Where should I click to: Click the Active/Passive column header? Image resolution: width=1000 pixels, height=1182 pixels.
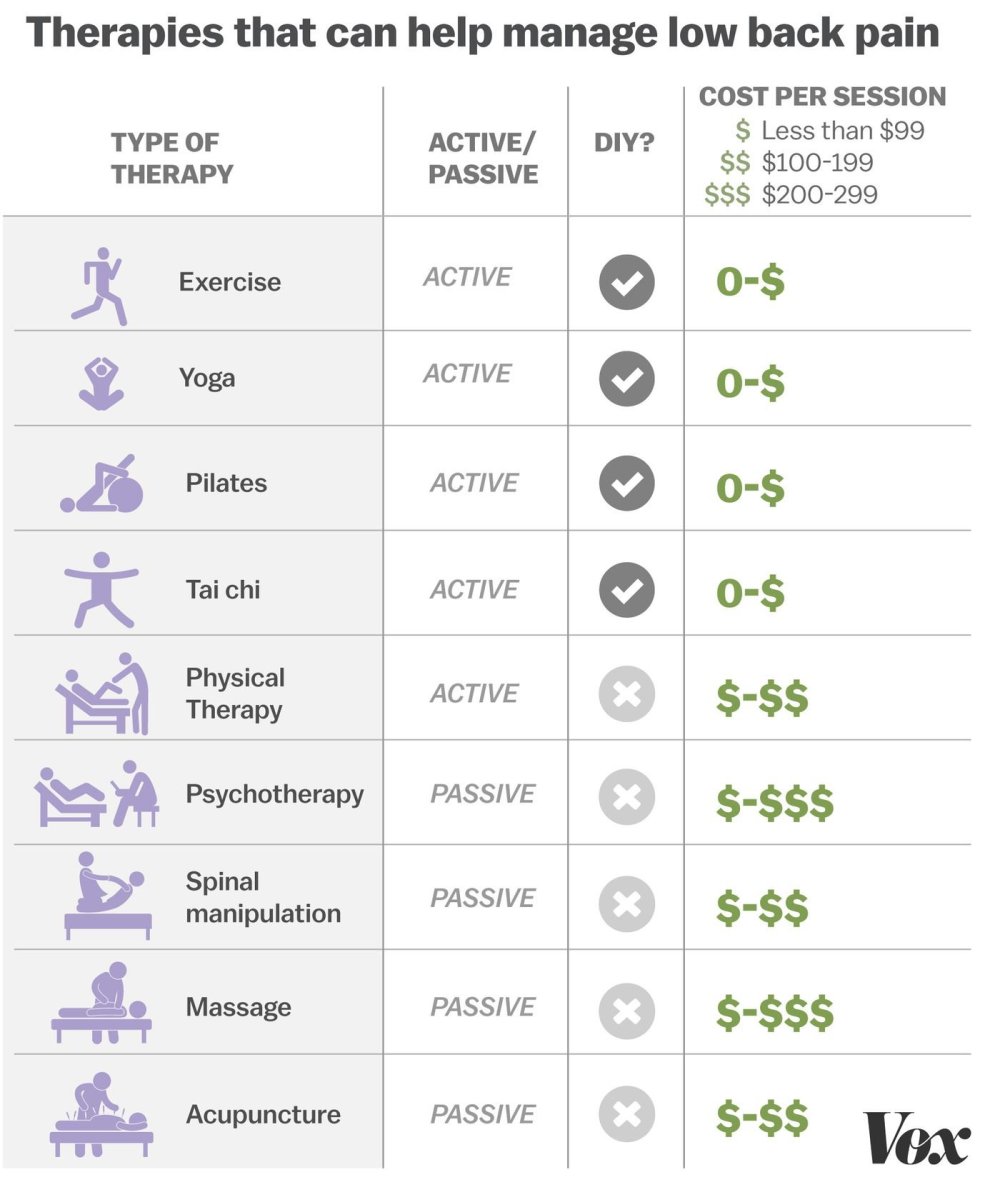coord(483,158)
